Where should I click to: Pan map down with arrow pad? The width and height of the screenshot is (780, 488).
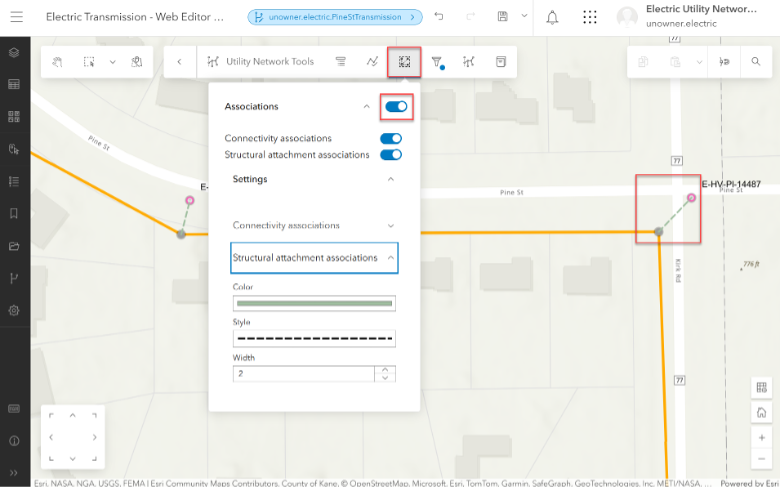tap(73, 459)
